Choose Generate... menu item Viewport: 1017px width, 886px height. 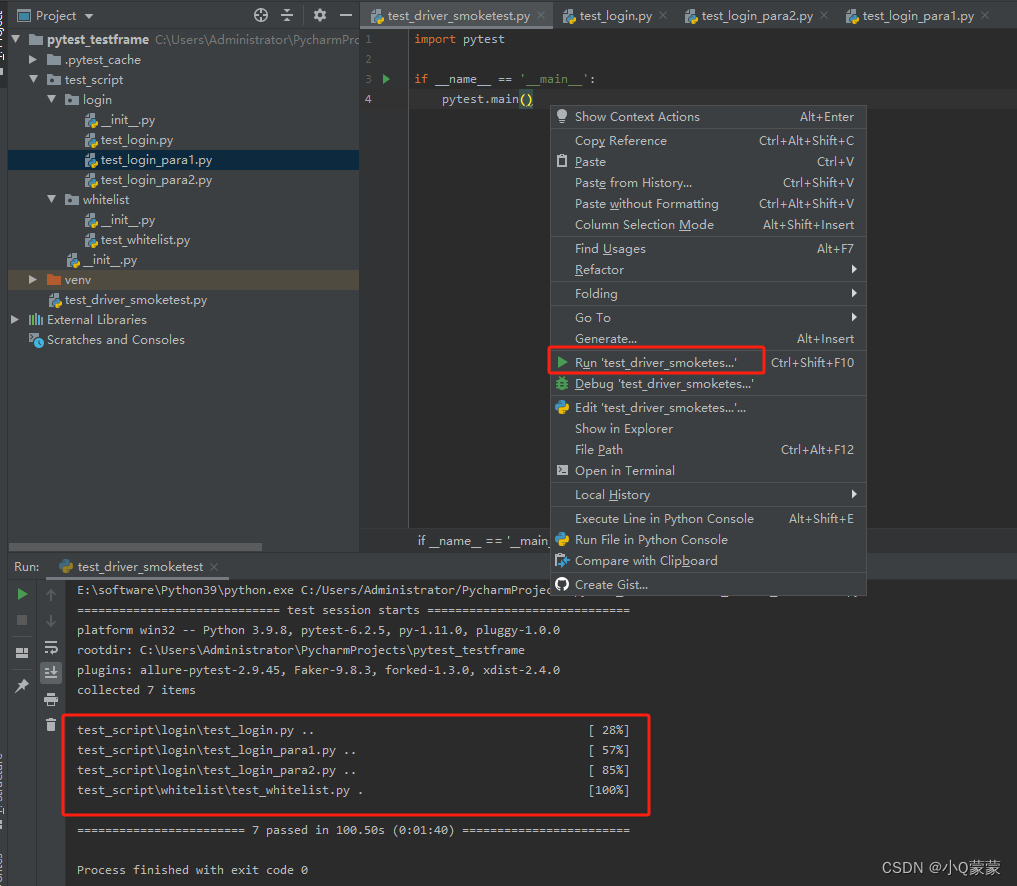[x=708, y=339]
